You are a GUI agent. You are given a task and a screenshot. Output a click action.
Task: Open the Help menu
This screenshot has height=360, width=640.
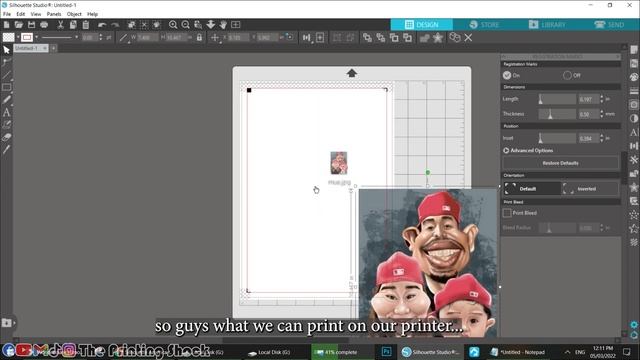point(93,14)
